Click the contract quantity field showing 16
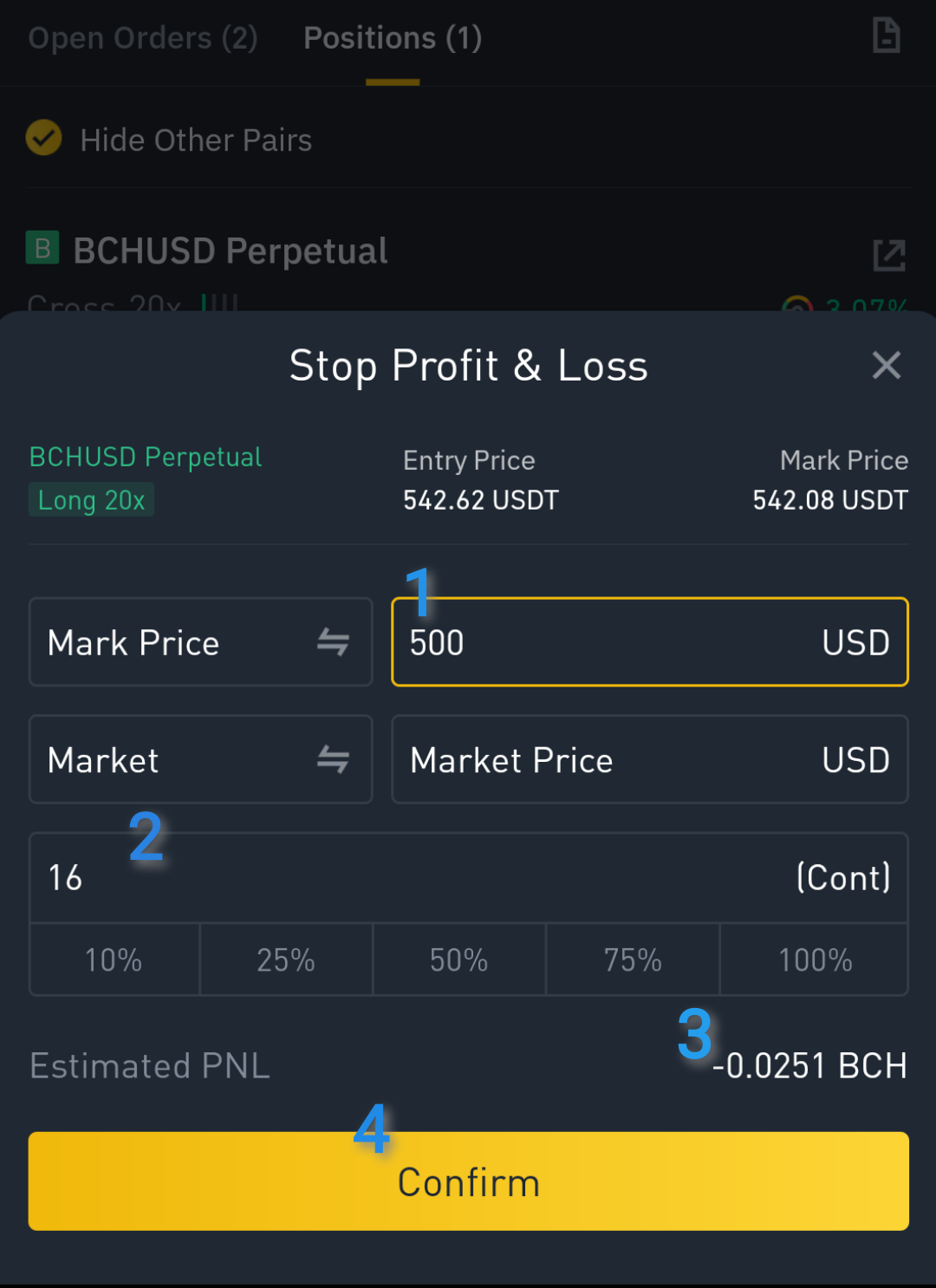 (469, 878)
